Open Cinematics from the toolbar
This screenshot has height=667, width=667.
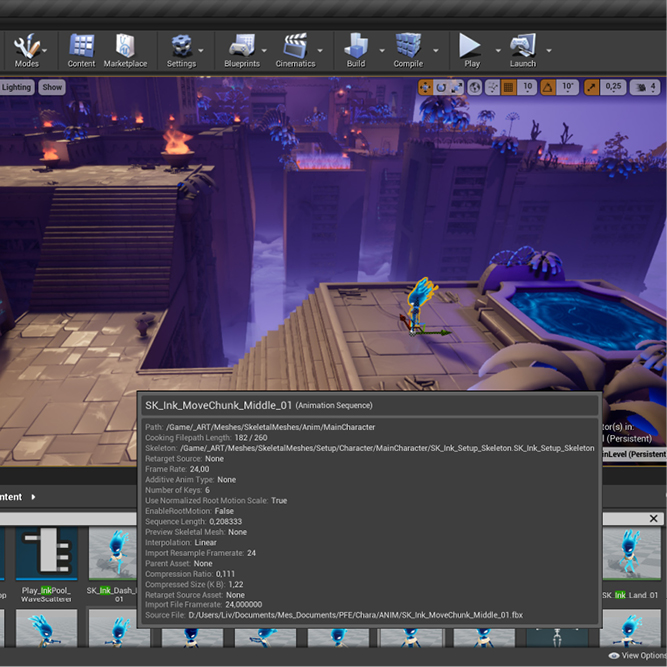coord(294,48)
